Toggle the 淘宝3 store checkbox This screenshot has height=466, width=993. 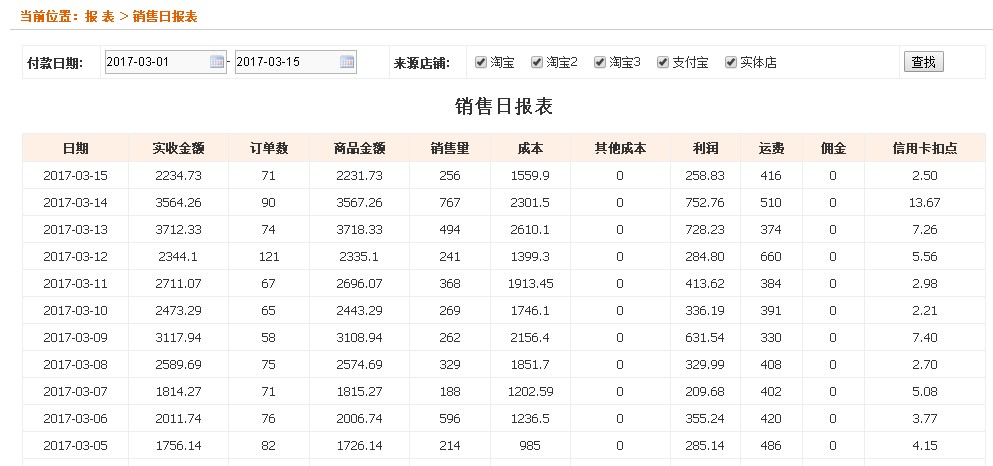(x=600, y=62)
